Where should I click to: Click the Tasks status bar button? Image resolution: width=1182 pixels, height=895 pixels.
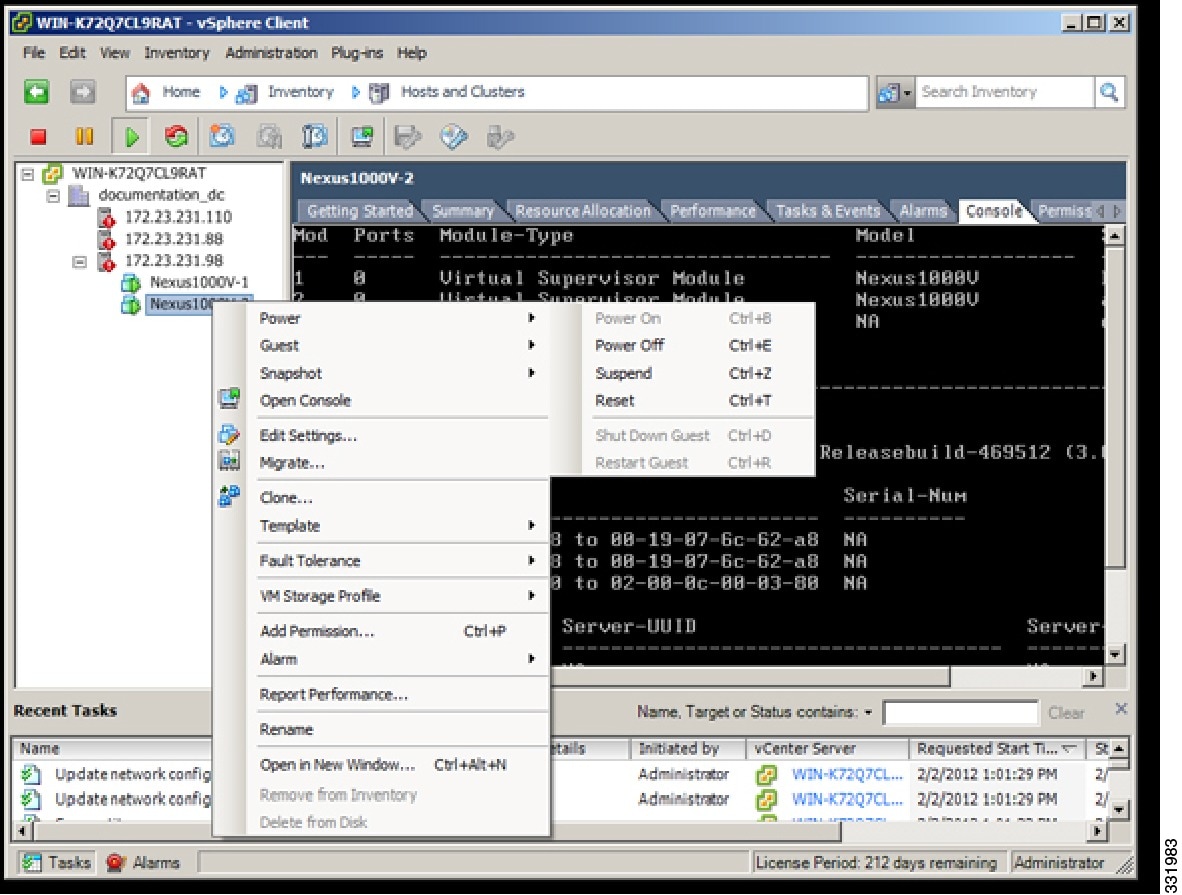(x=57, y=862)
